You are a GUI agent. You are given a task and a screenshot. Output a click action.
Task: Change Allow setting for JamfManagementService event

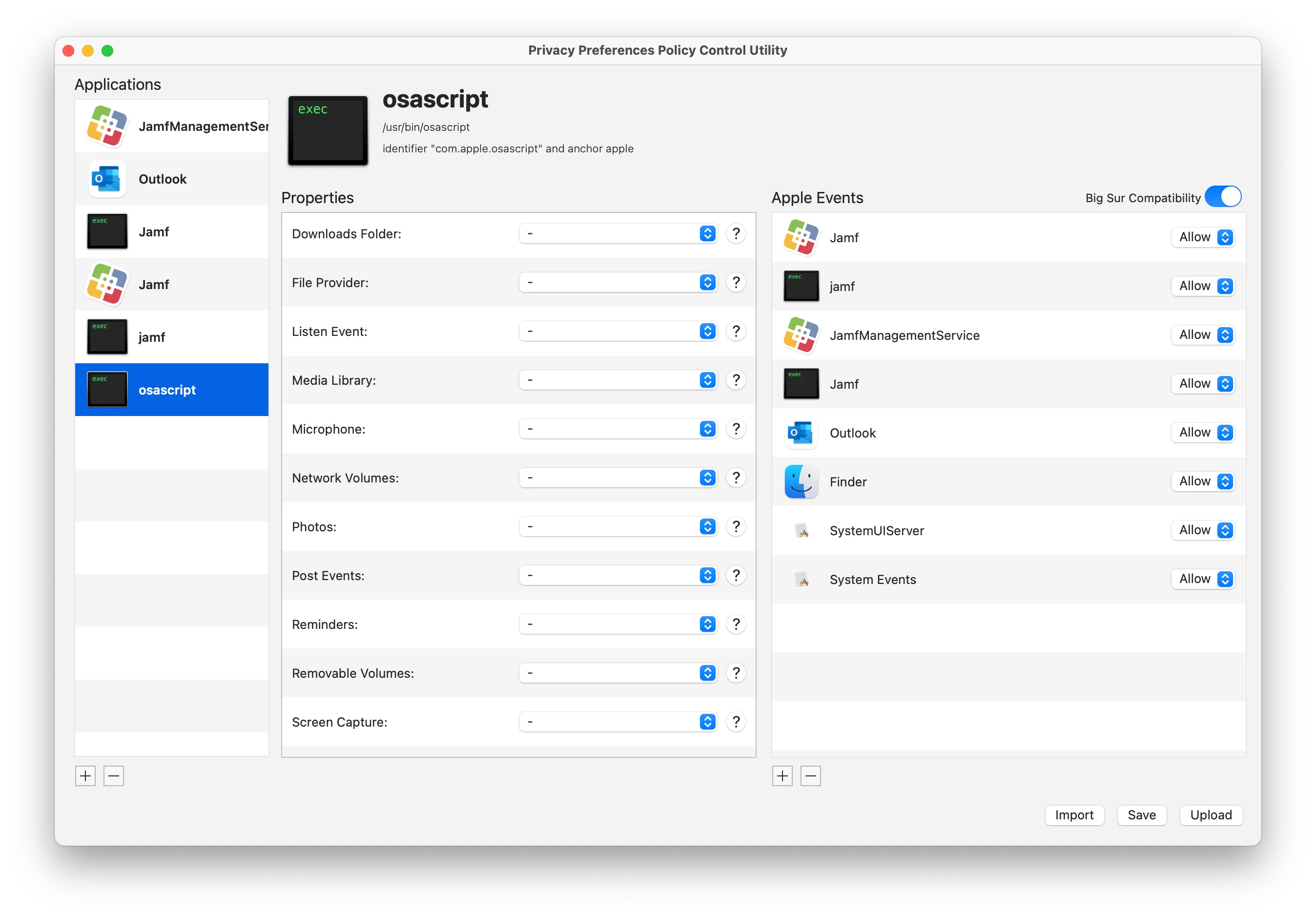coord(1203,334)
